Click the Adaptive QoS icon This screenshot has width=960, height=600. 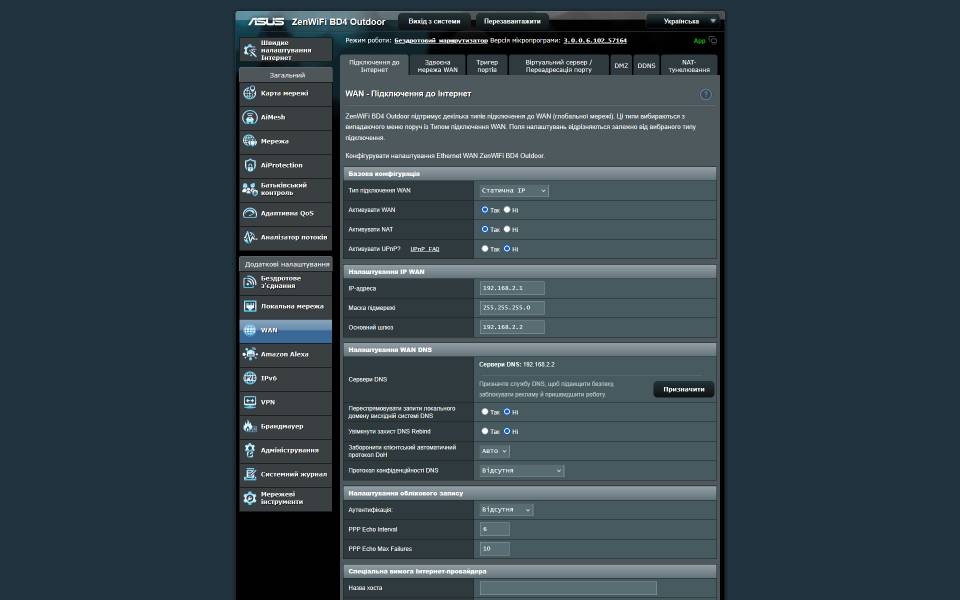[x=250, y=213]
